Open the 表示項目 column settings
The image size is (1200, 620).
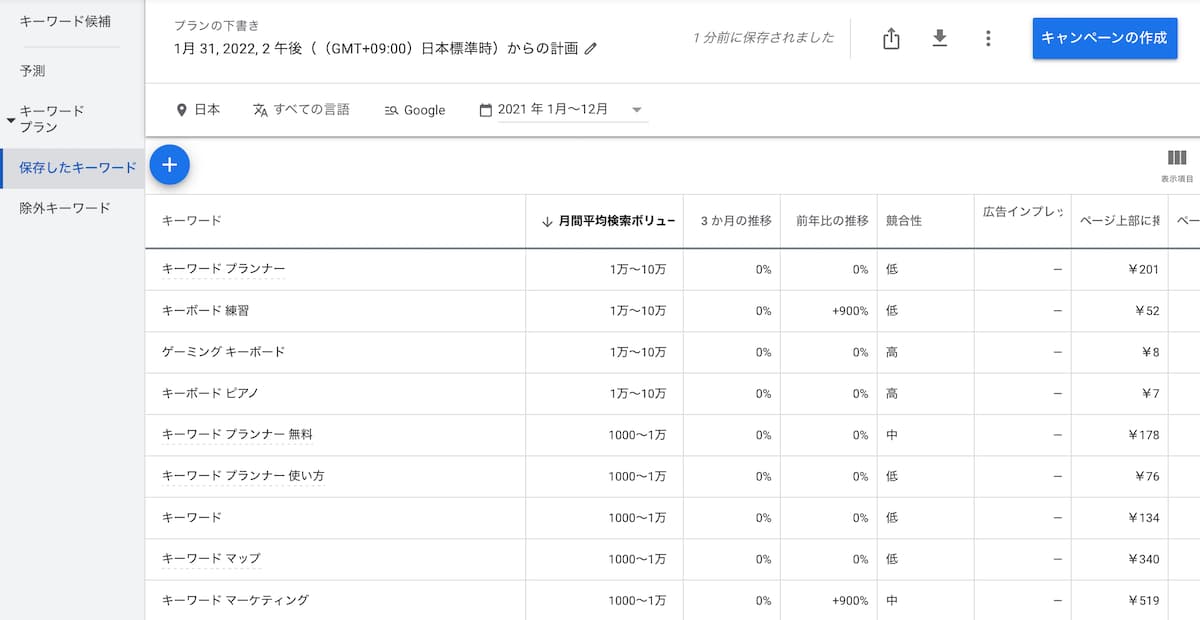1176,160
